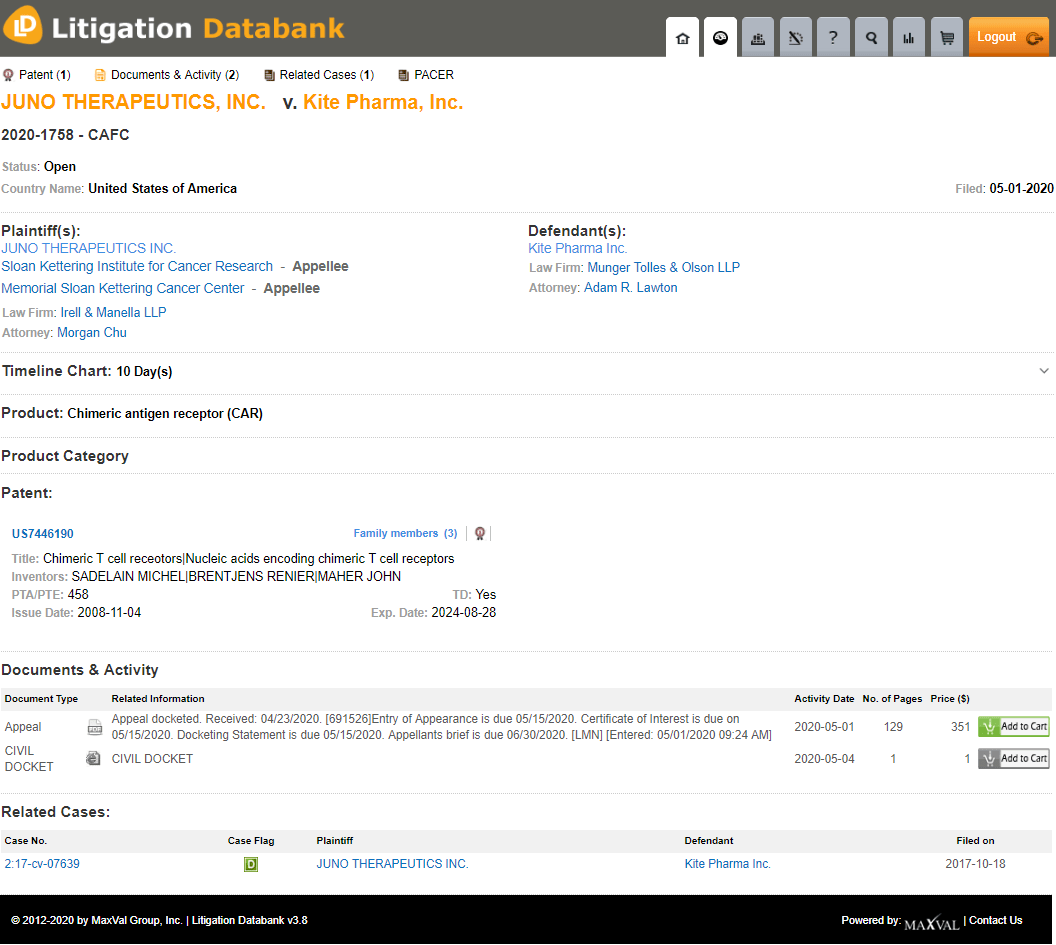Open the CIVIL DOCKET document icon
1056x945 pixels.
pos(93,759)
